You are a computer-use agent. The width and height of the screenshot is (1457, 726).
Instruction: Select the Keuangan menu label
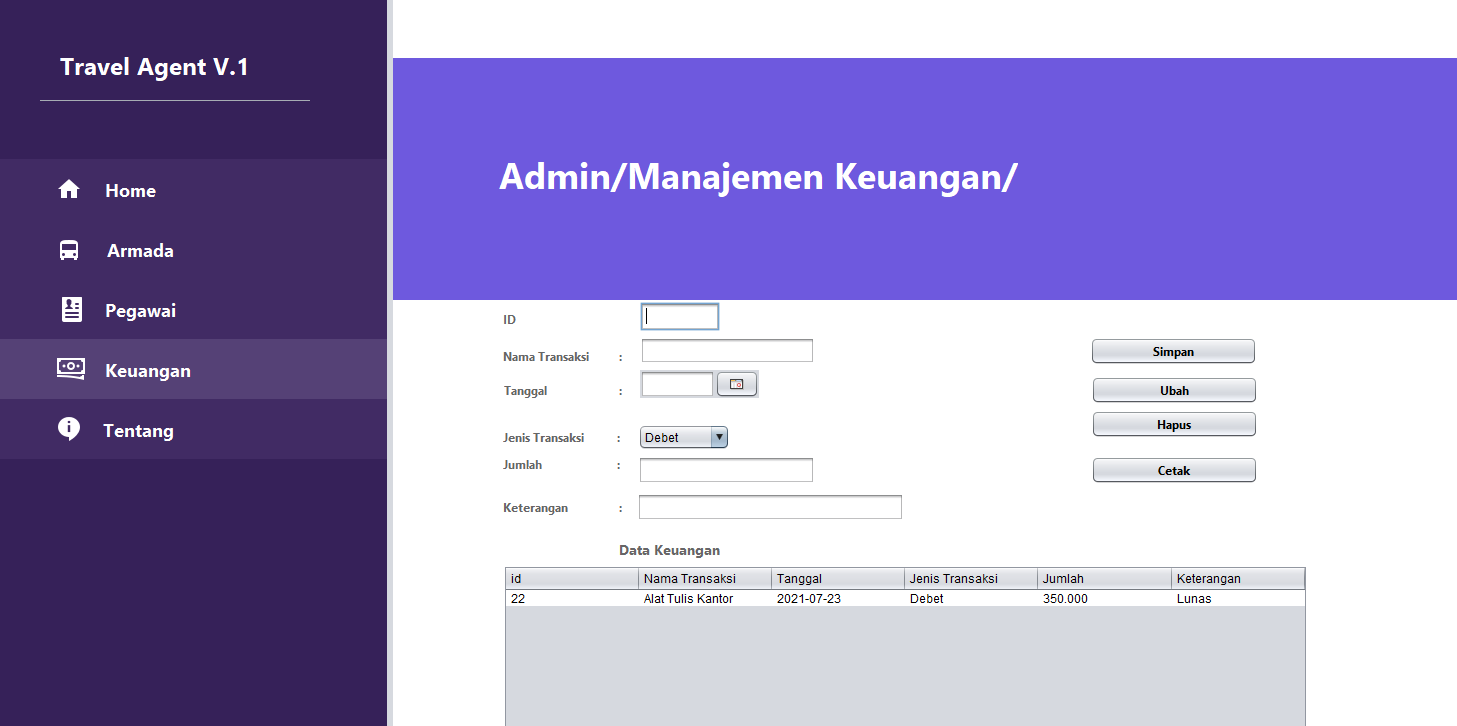point(148,371)
